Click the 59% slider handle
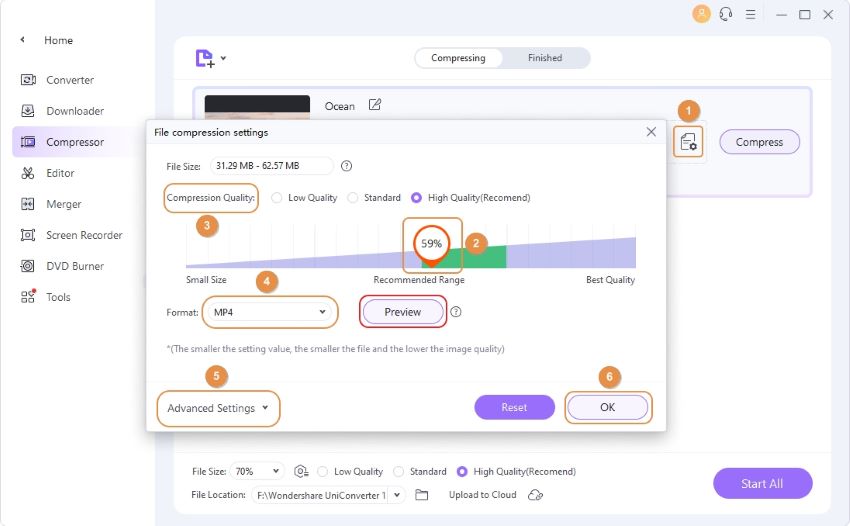 (x=432, y=245)
